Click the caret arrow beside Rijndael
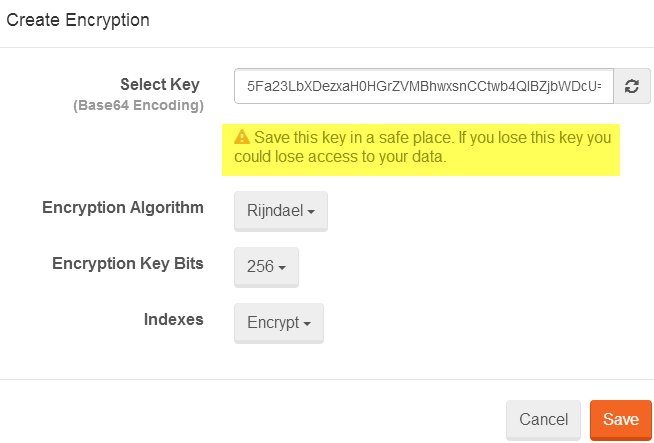 coord(311,212)
